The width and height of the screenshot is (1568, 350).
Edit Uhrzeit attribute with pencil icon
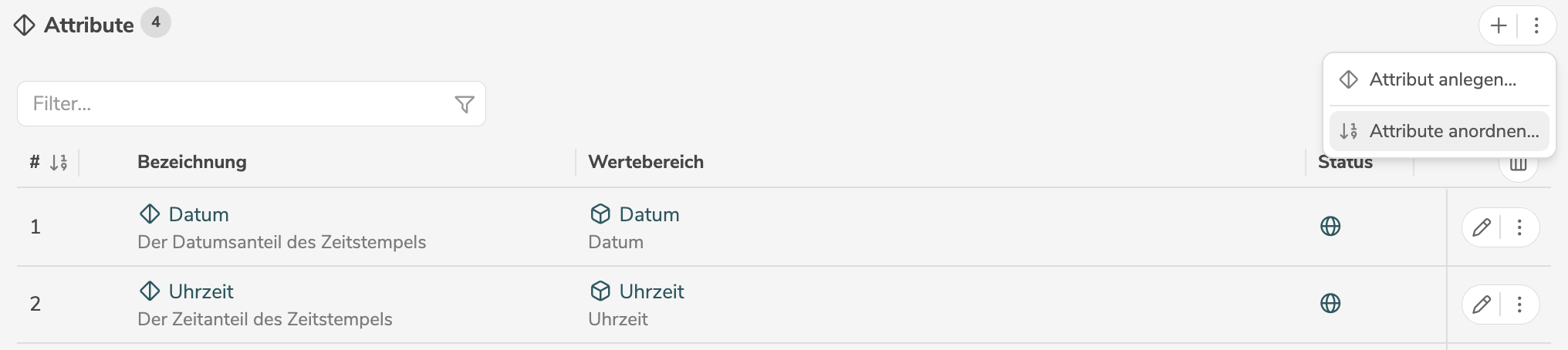pyautogui.click(x=1481, y=305)
